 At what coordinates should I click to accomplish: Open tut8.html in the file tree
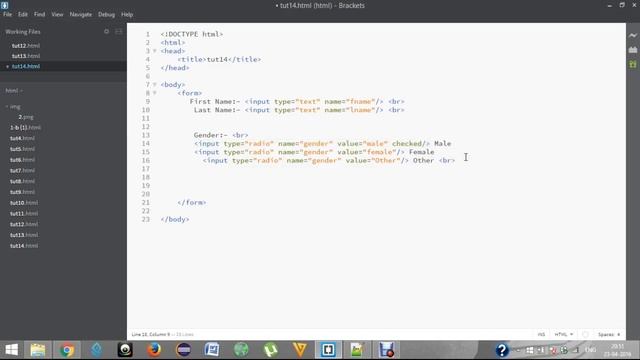click(22, 181)
